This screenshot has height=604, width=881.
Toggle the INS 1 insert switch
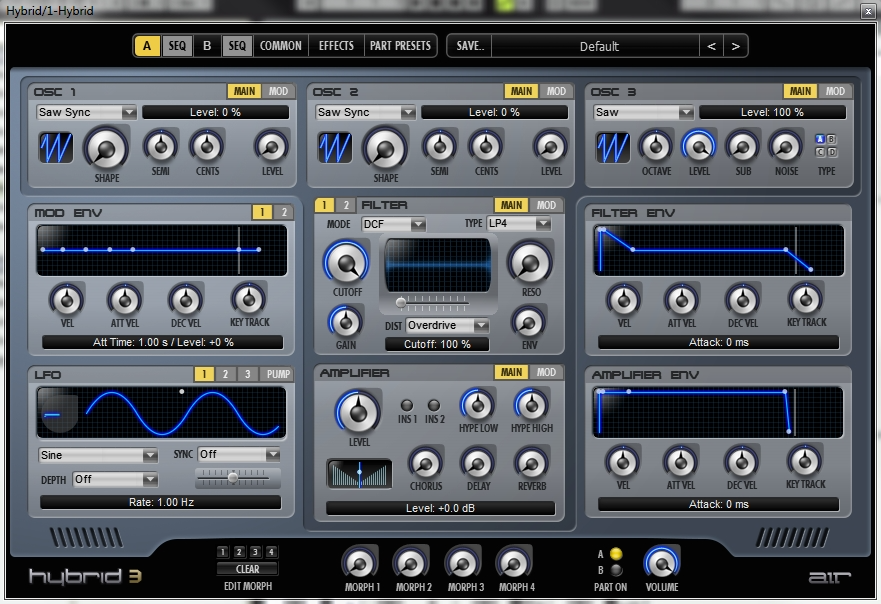(x=407, y=405)
